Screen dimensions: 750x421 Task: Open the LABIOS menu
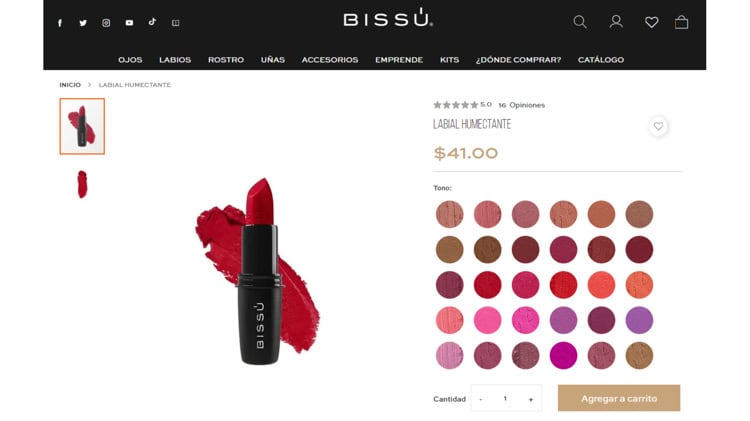175,60
